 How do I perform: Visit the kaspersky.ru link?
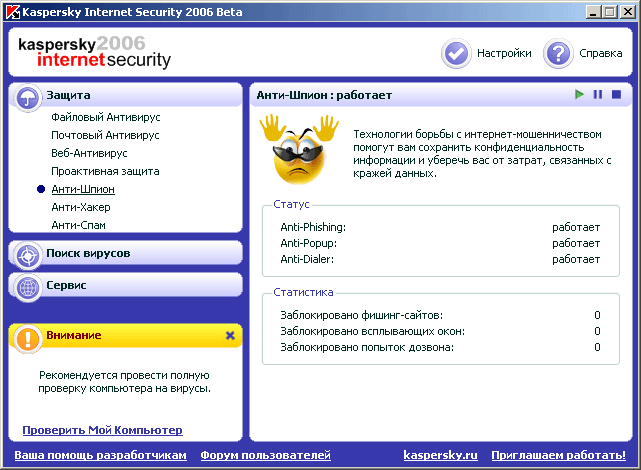(x=440, y=455)
